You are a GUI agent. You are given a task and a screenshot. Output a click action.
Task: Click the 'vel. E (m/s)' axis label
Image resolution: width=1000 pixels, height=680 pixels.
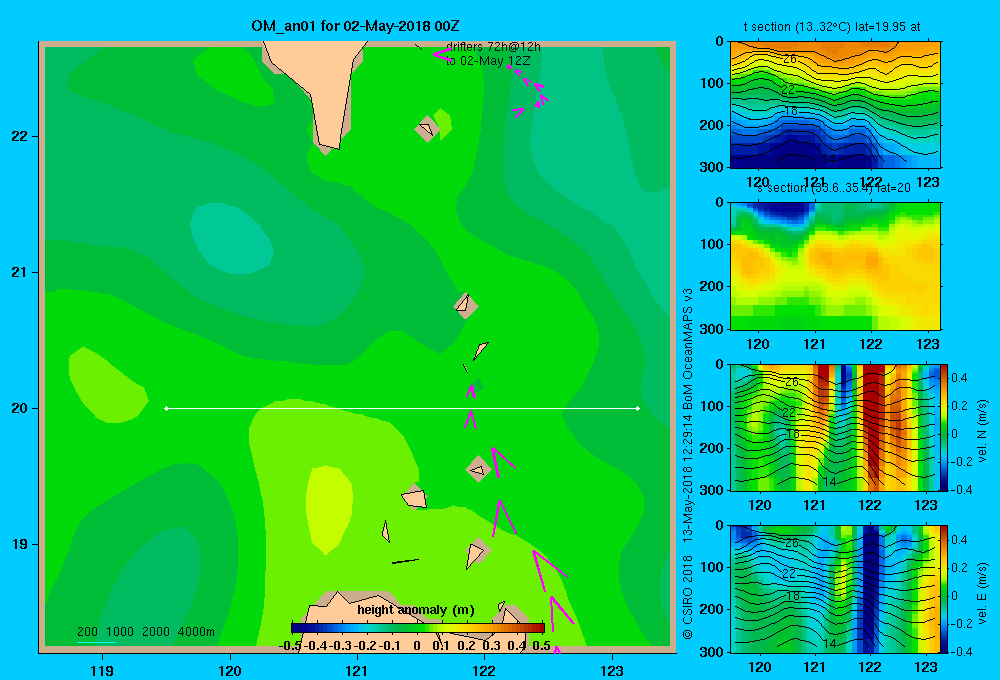click(983, 592)
